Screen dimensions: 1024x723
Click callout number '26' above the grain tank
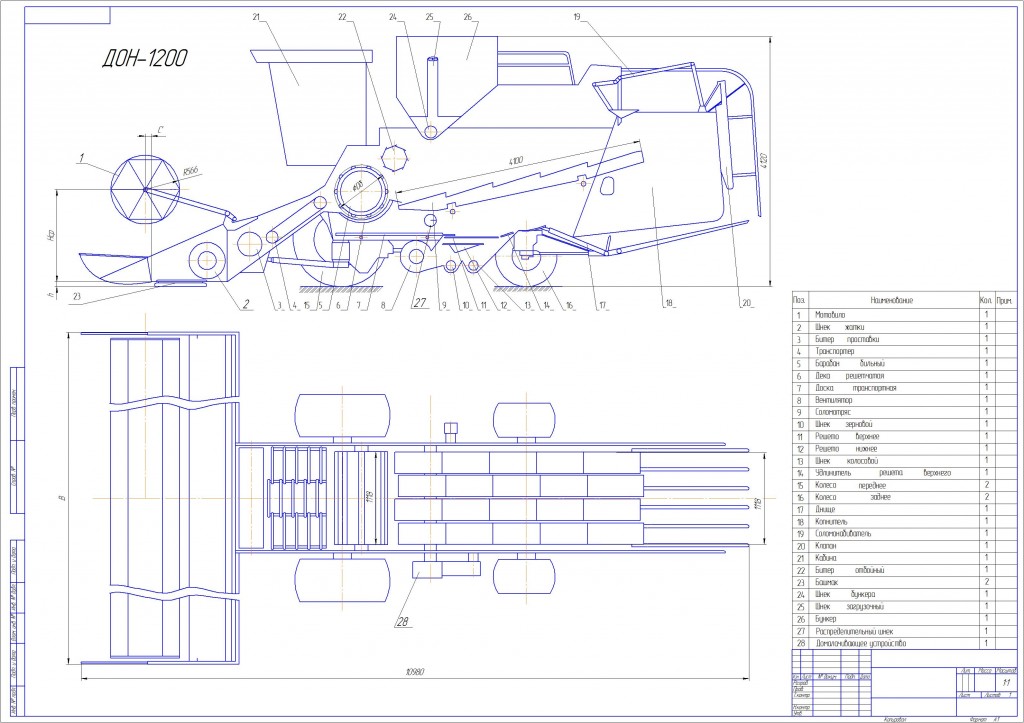(468, 17)
